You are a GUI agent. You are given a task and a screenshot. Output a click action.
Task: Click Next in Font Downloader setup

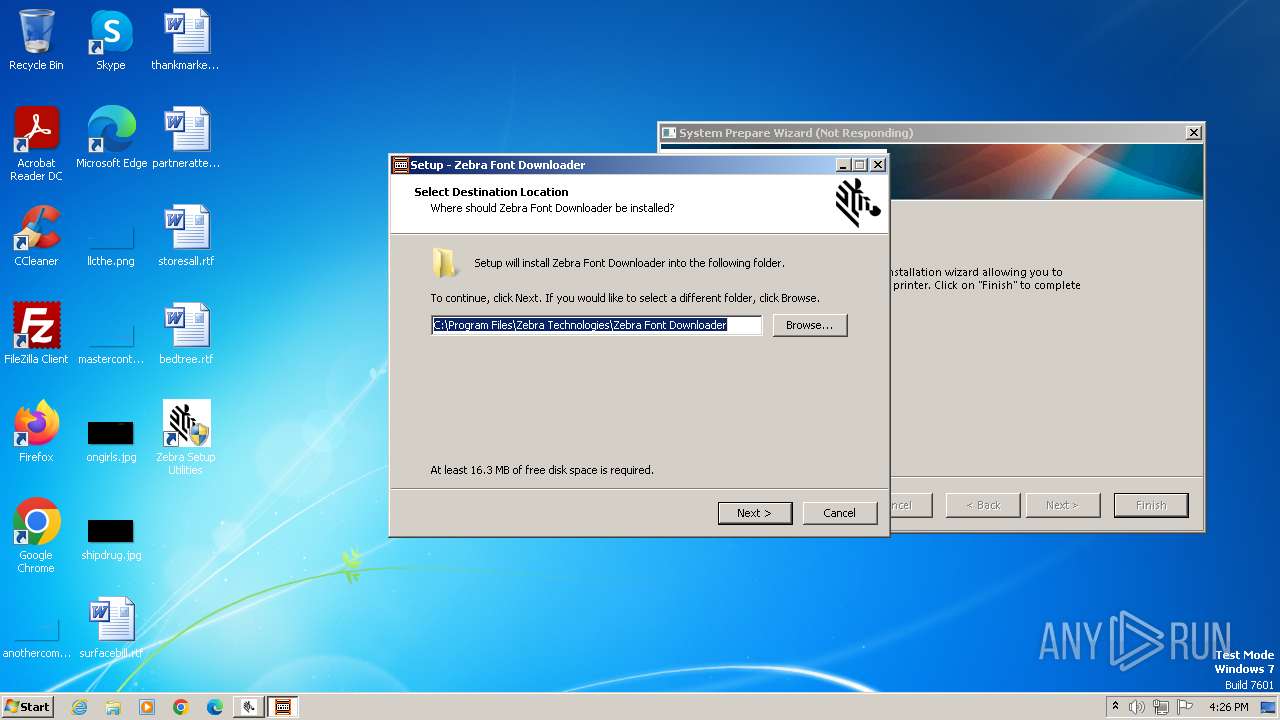click(x=755, y=513)
